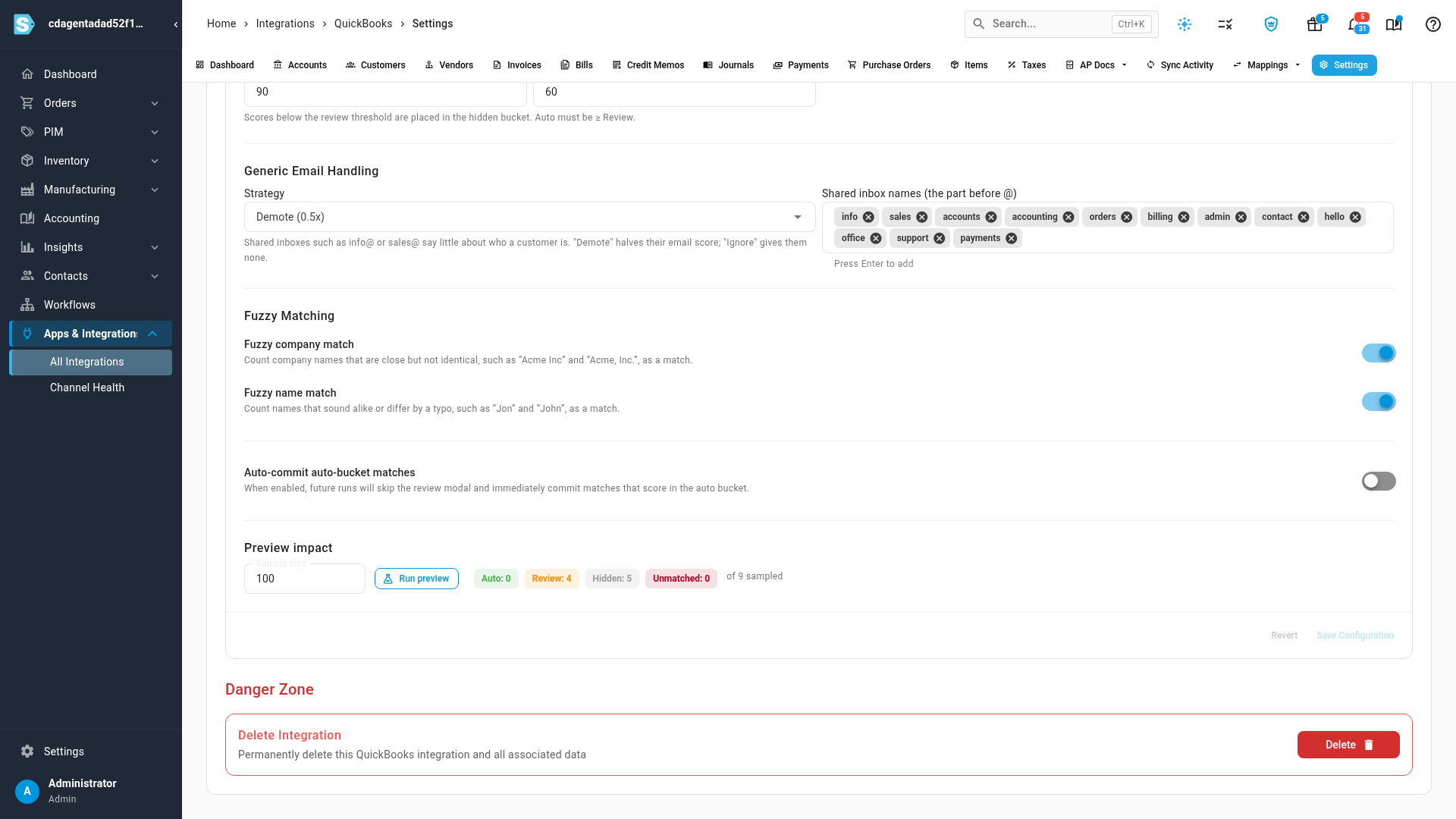
Task: Disable Fuzzy name match toggle
Action: pyautogui.click(x=1379, y=402)
